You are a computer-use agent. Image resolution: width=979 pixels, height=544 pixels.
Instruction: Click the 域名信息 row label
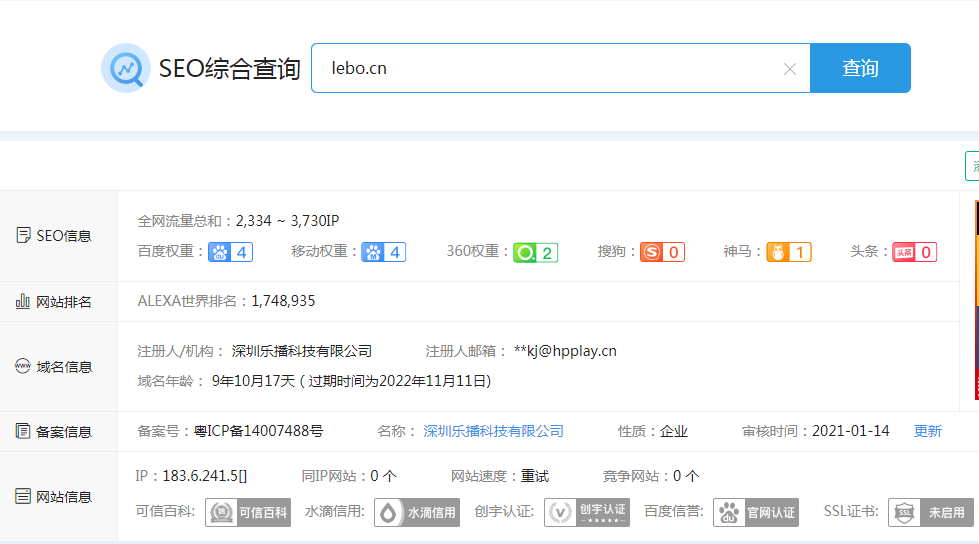click(x=64, y=367)
